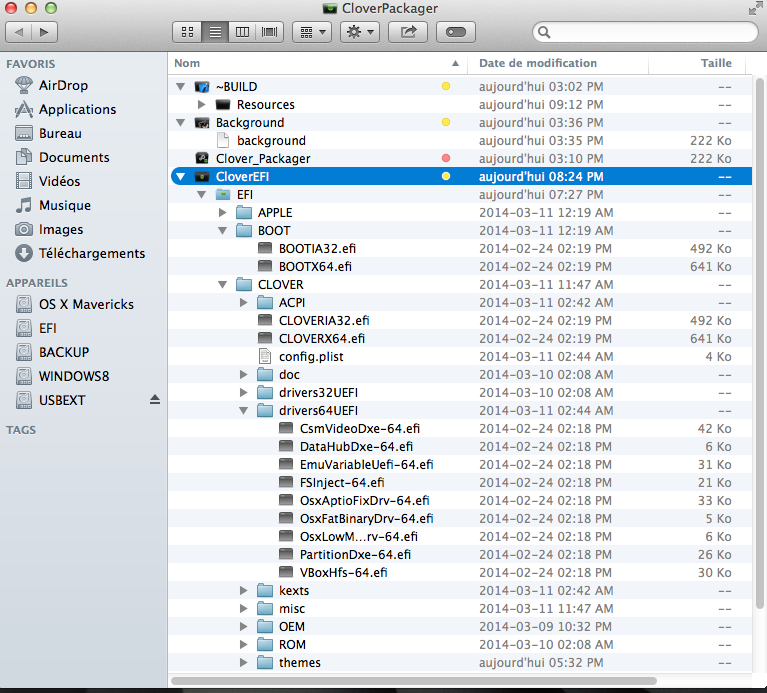Screen dimensions: 767x693
Task: Switch to list view in toolbar
Action: [215, 32]
